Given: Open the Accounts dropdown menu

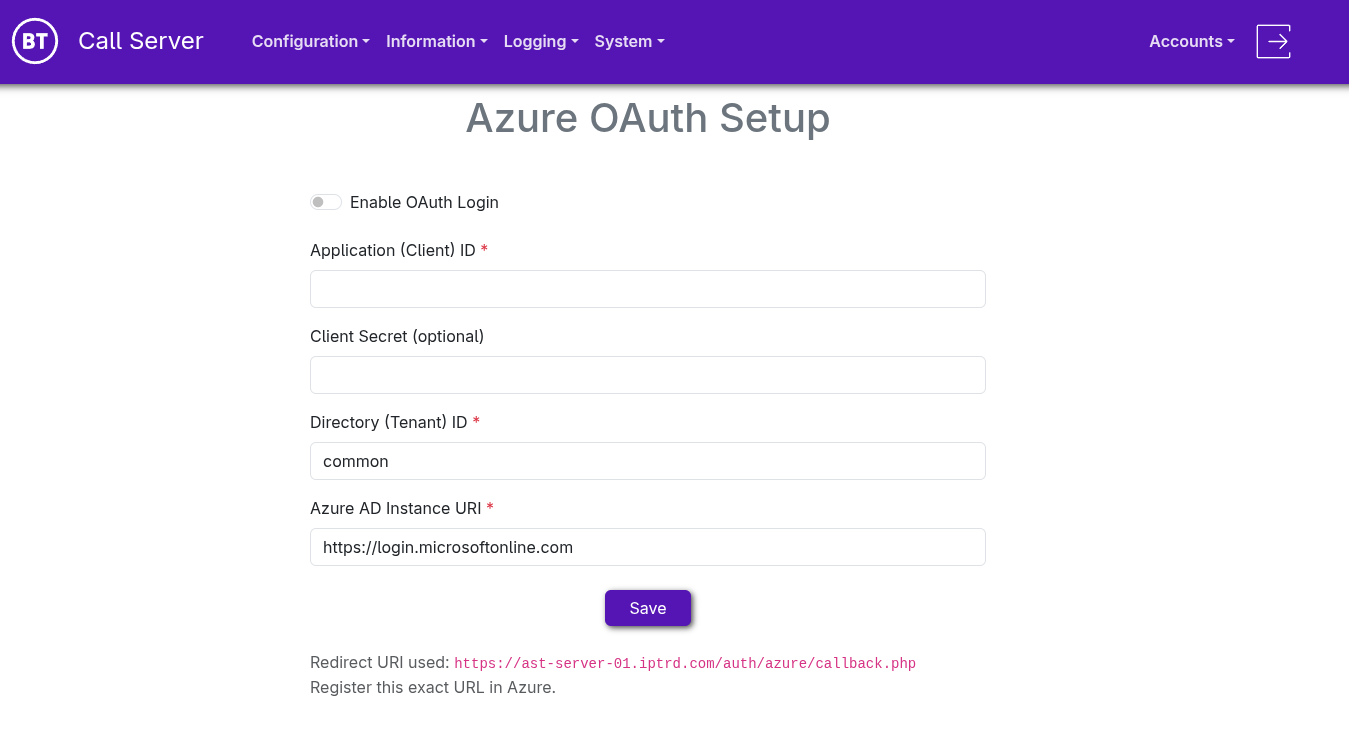Looking at the screenshot, I should coord(1192,41).
